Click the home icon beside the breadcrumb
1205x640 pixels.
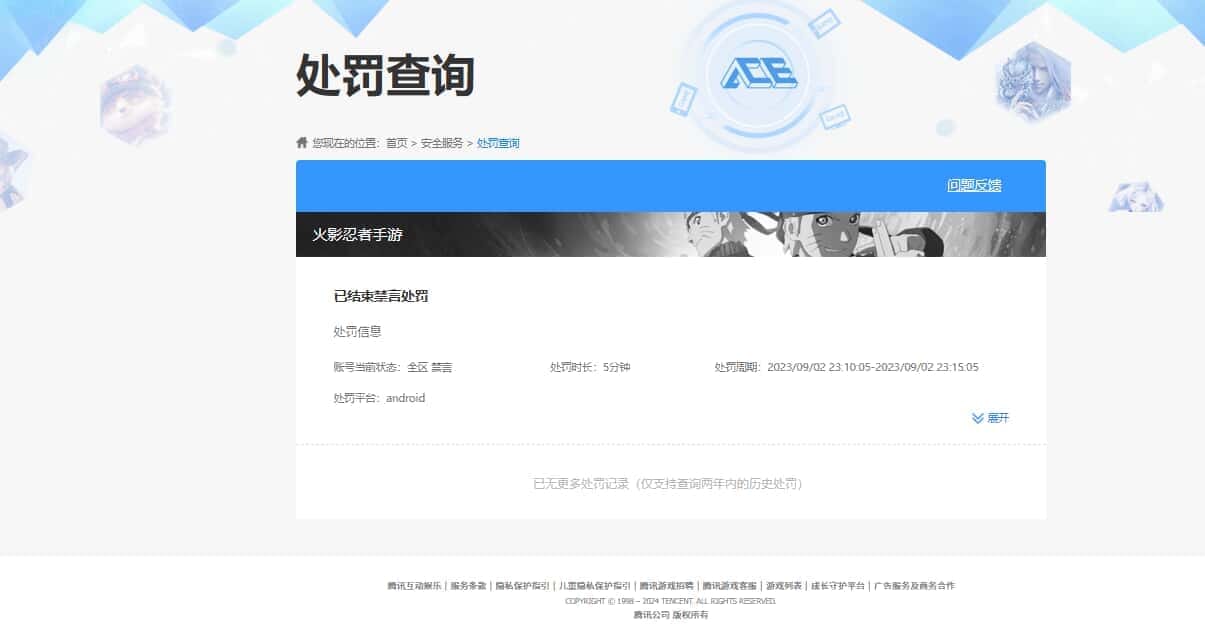point(302,143)
